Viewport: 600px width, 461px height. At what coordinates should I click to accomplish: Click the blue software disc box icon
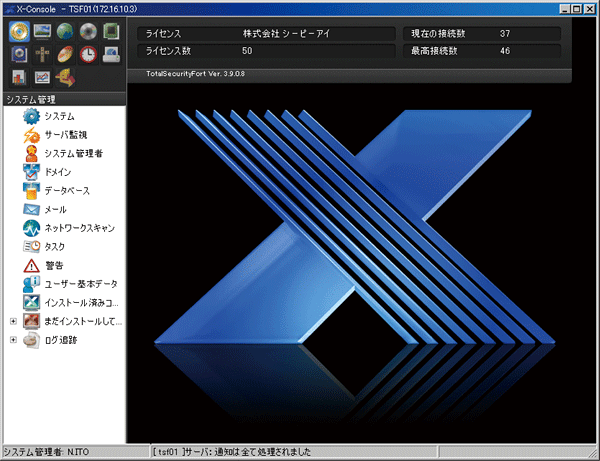(x=19, y=54)
